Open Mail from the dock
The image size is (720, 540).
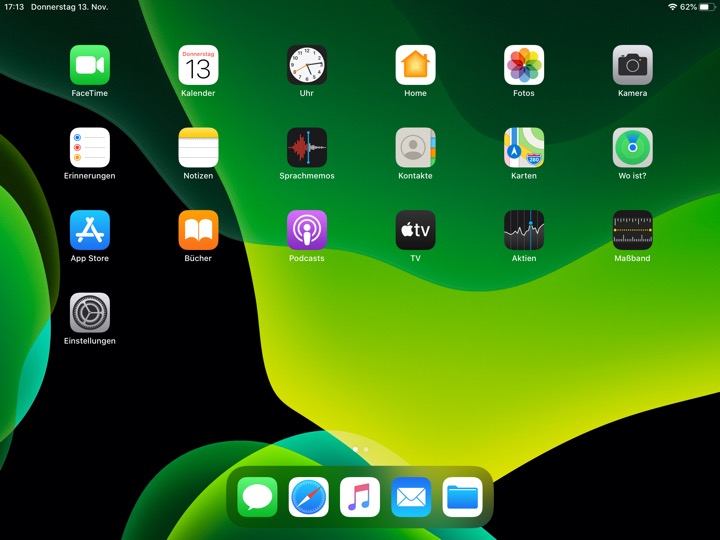411,497
